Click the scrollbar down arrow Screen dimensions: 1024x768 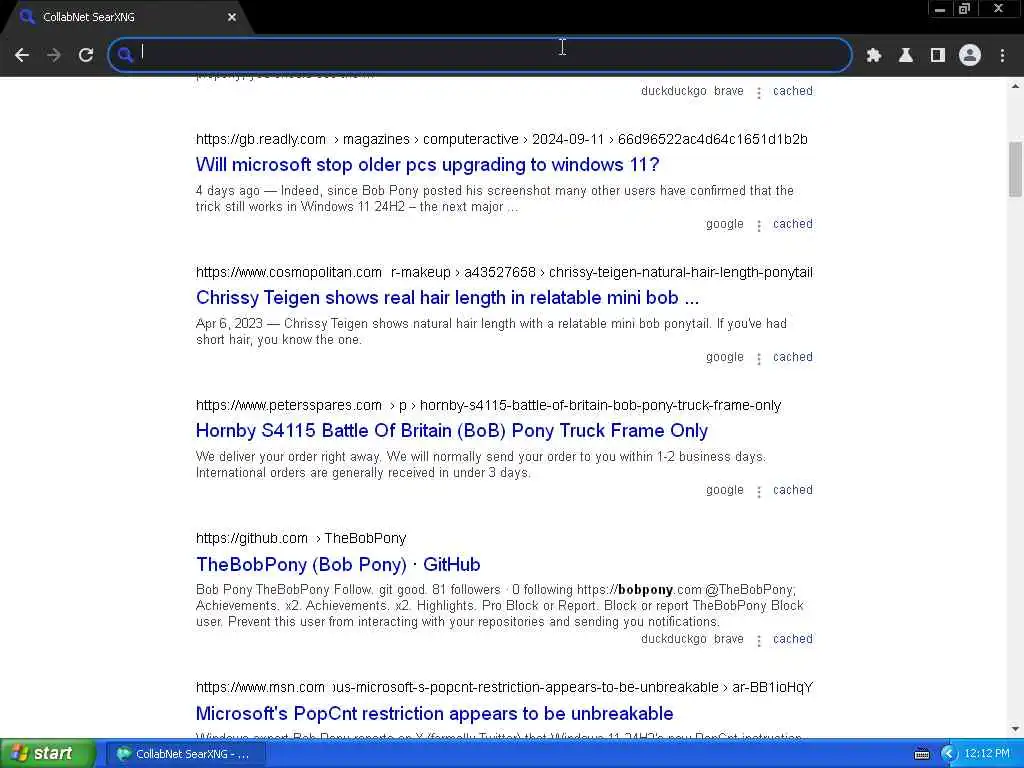point(1015,729)
